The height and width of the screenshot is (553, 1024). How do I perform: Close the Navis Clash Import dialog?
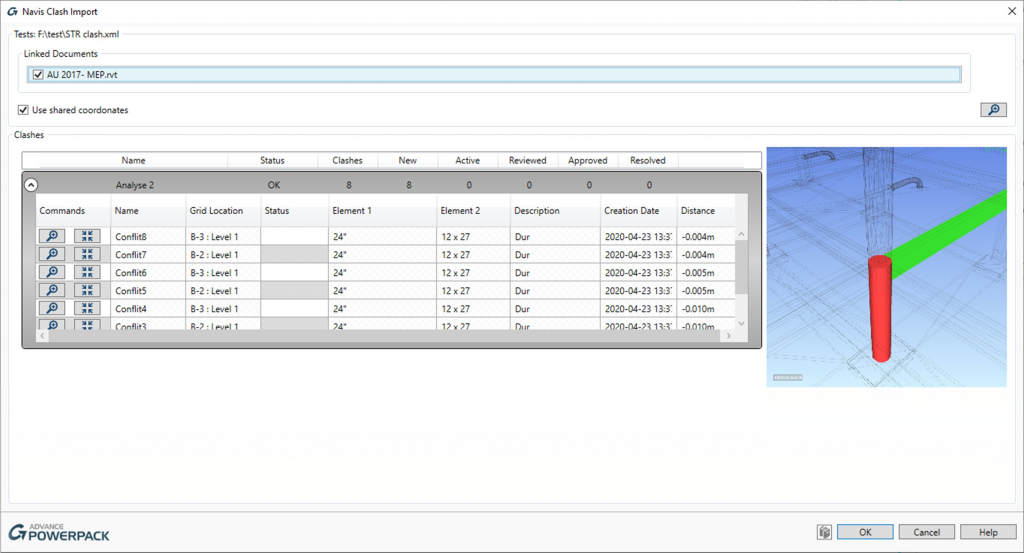1012,12
